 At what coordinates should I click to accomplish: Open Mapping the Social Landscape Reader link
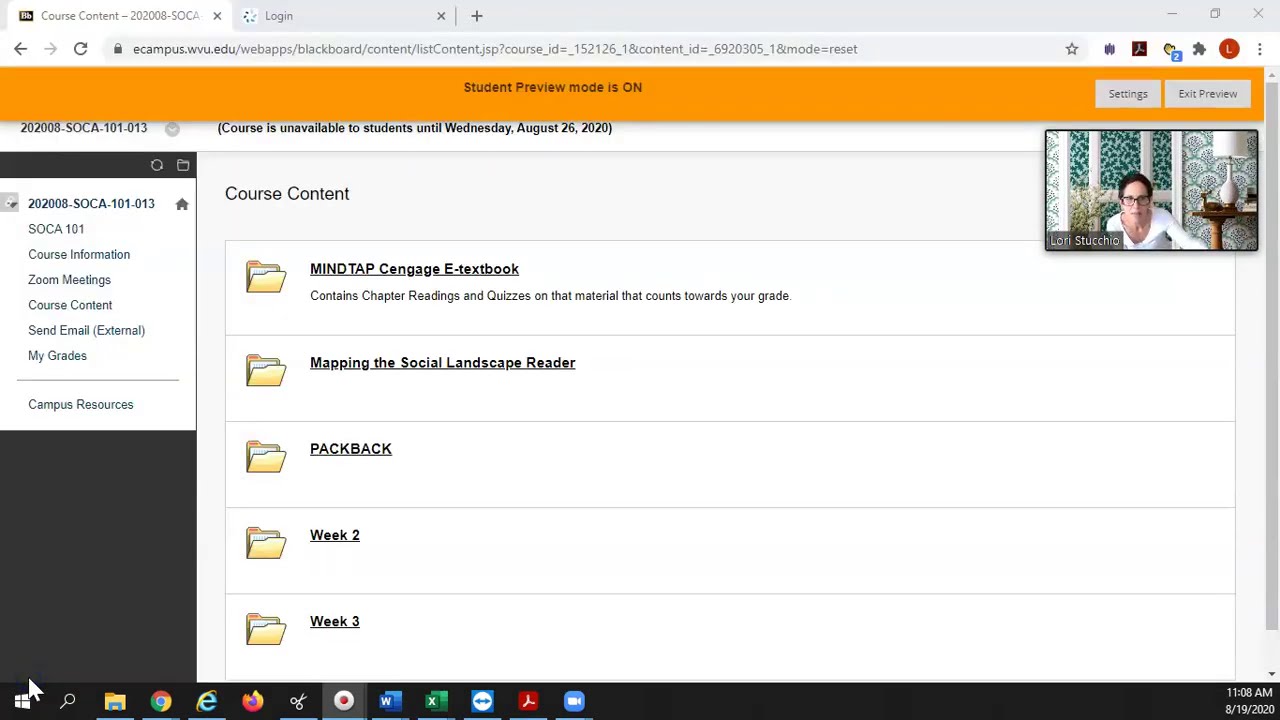442,363
